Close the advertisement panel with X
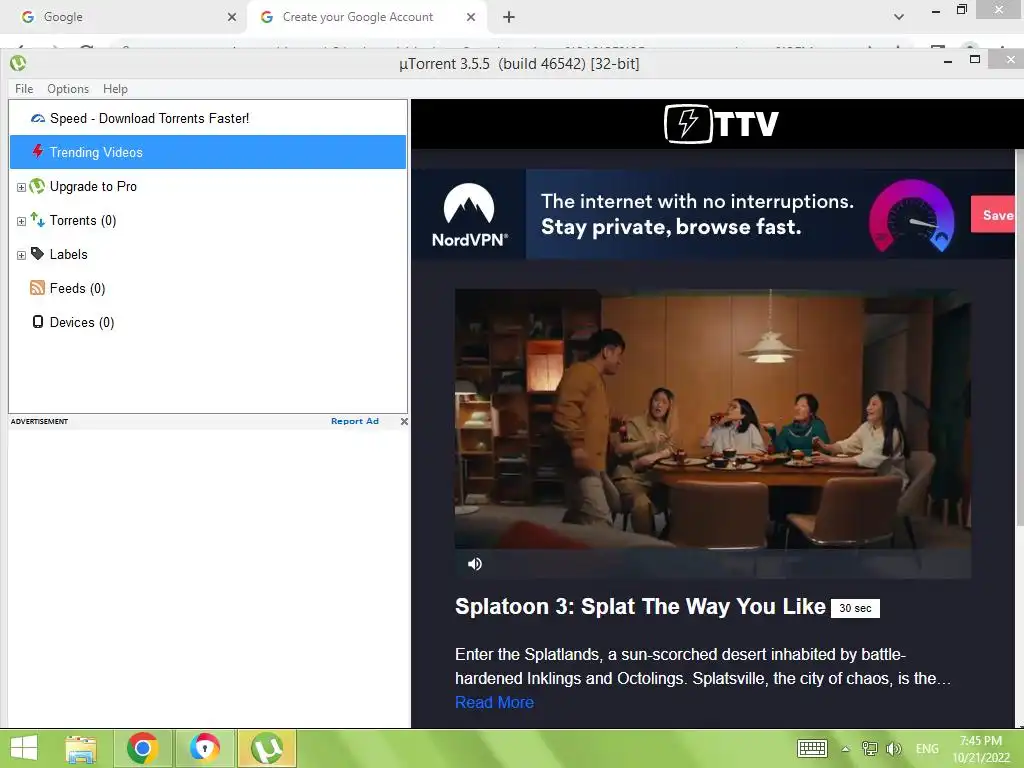 click(404, 421)
